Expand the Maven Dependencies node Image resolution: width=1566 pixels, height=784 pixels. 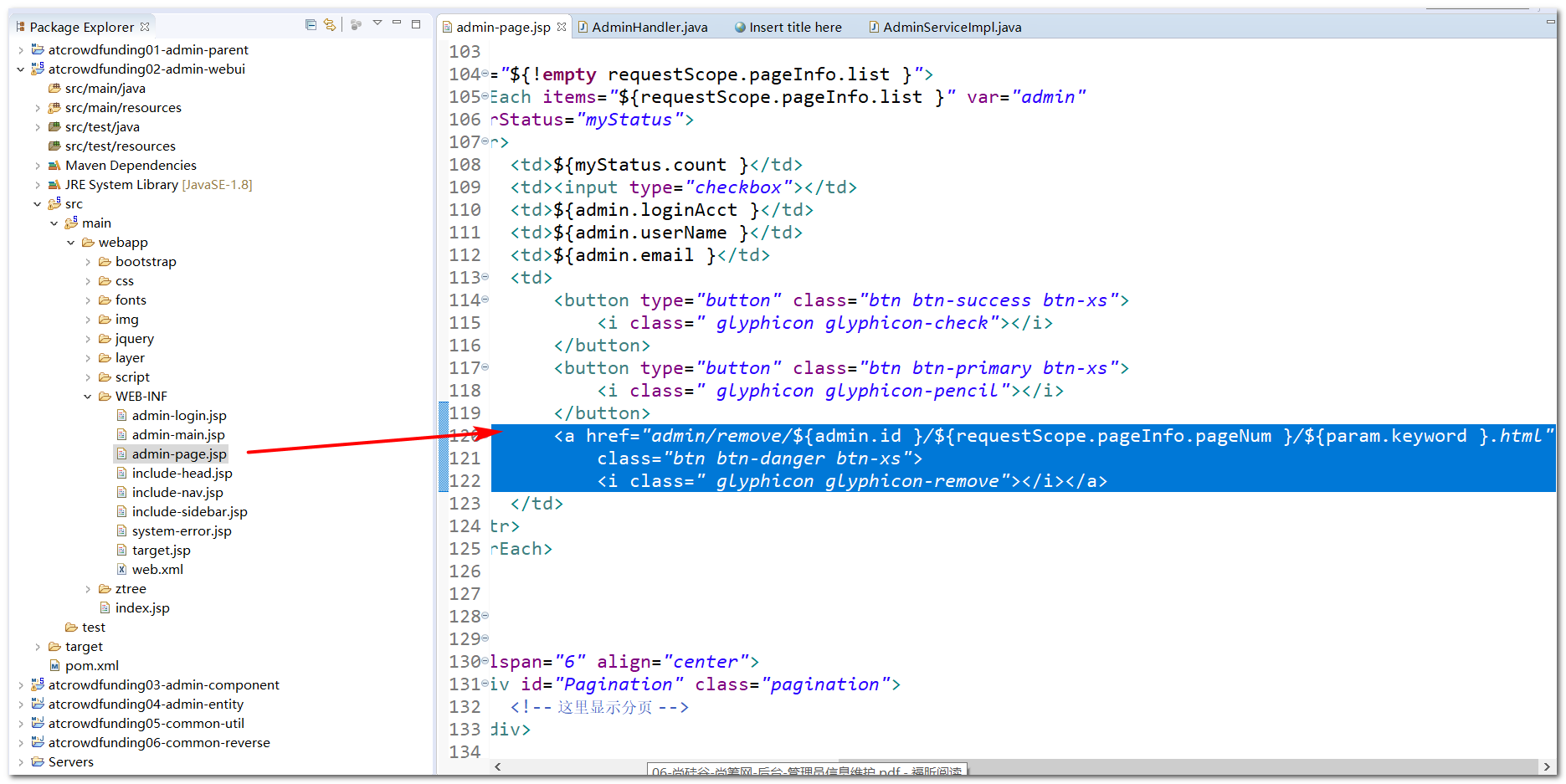[38, 166]
